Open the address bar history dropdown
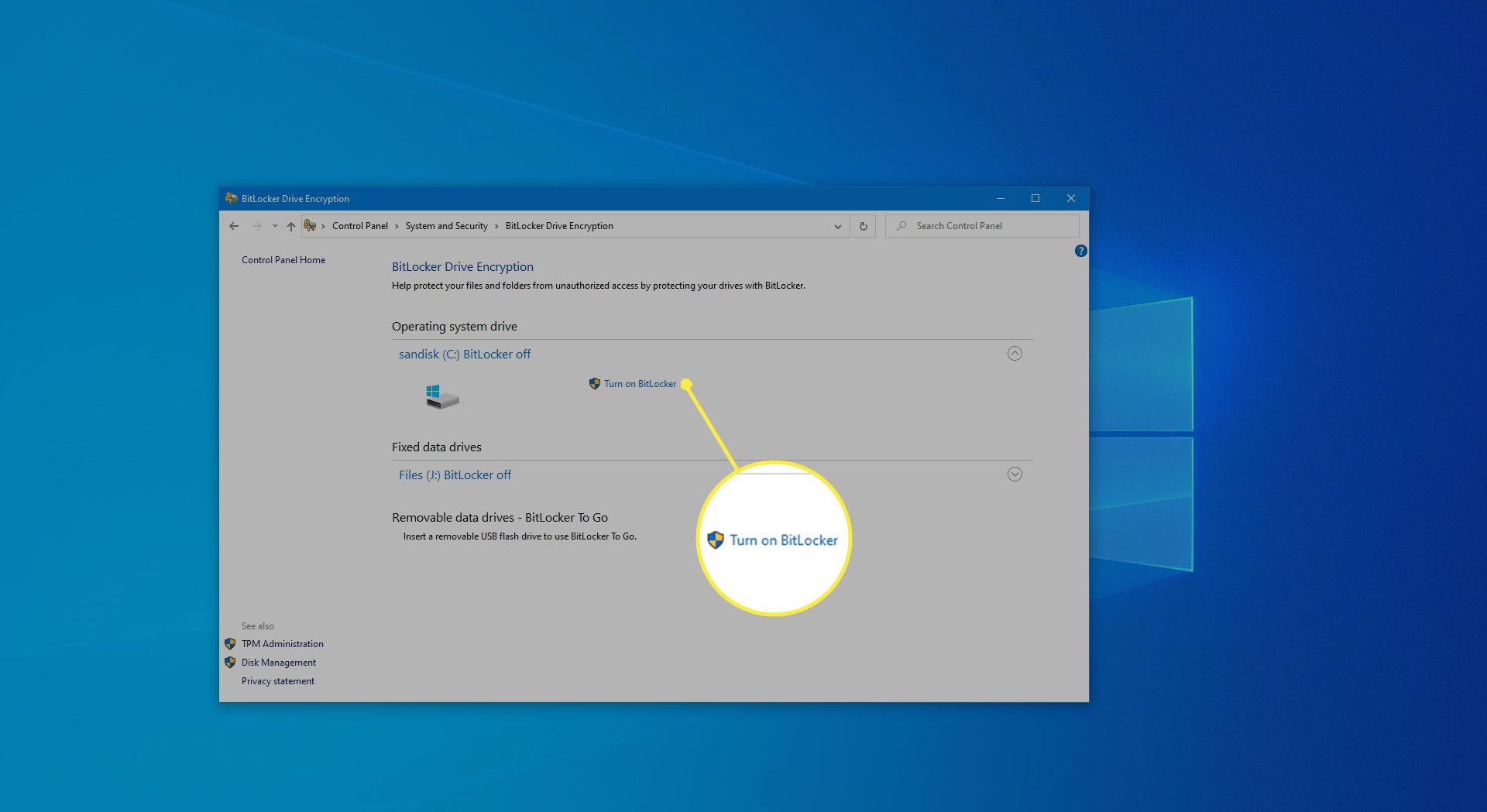This screenshot has height=812, width=1487. coord(837,226)
